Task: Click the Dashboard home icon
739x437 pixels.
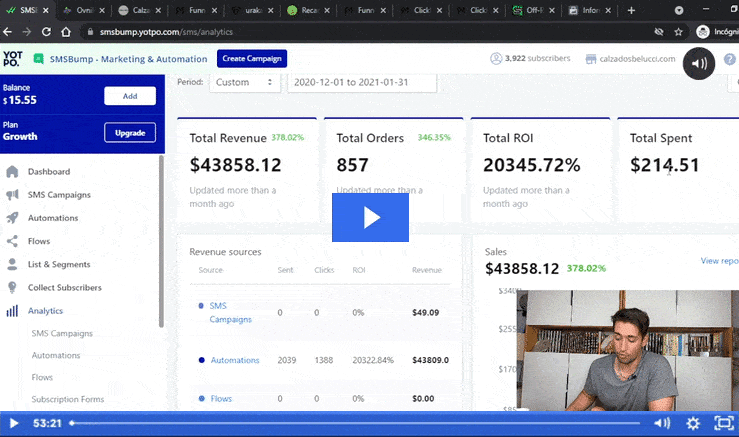Action: pyautogui.click(x=12, y=172)
